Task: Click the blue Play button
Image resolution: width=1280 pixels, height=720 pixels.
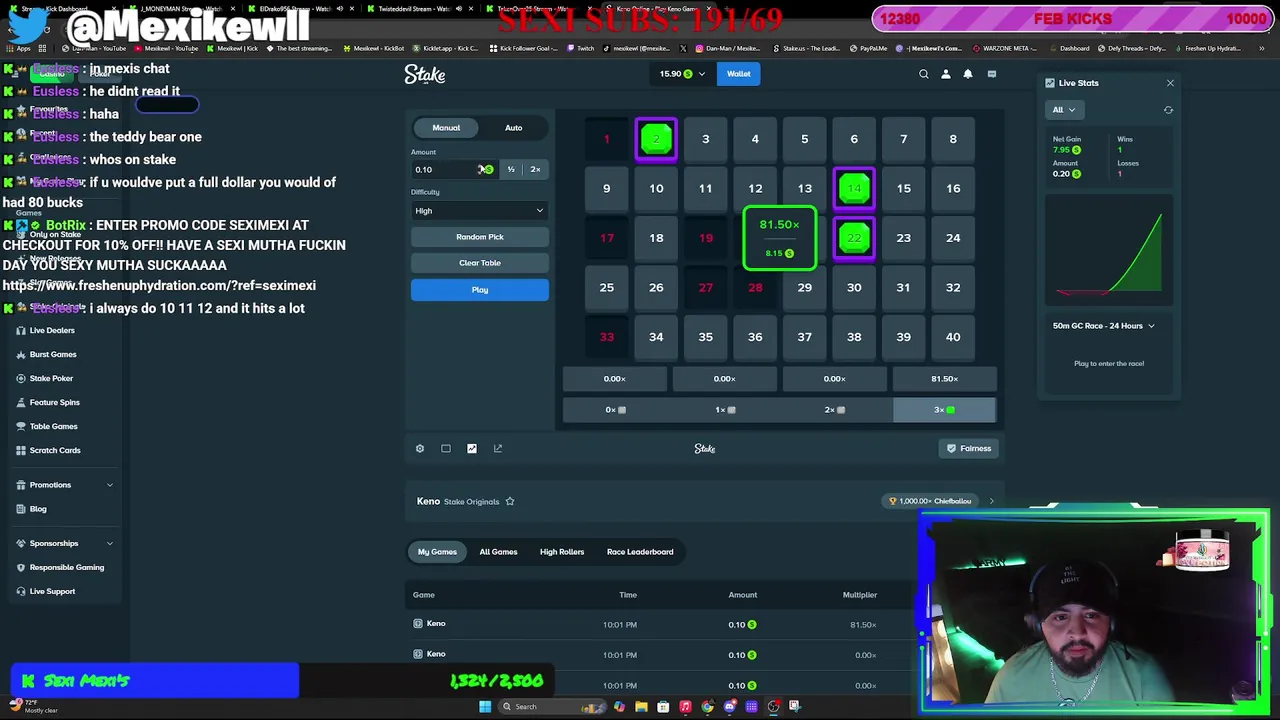Action: 480,290
